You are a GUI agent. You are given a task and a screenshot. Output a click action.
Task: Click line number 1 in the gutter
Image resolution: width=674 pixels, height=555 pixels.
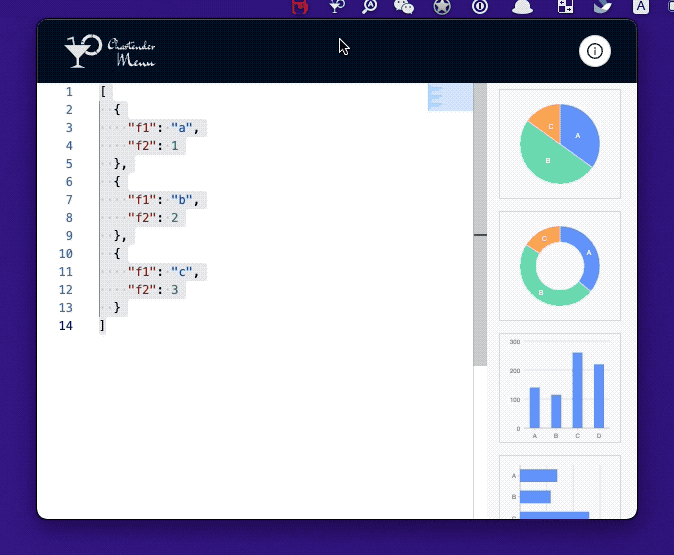[x=69, y=92]
